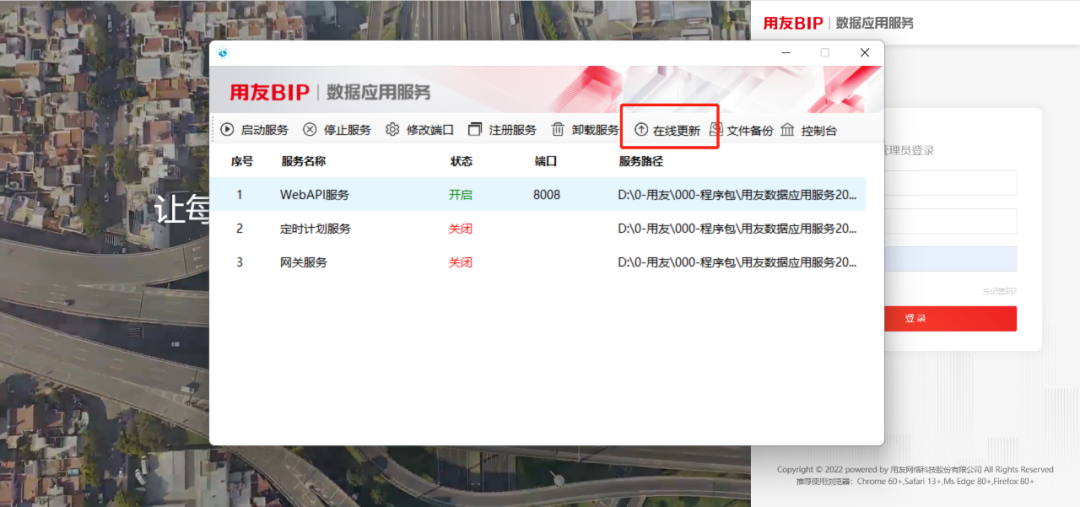Click sequence number 3 in the list

click(240, 262)
